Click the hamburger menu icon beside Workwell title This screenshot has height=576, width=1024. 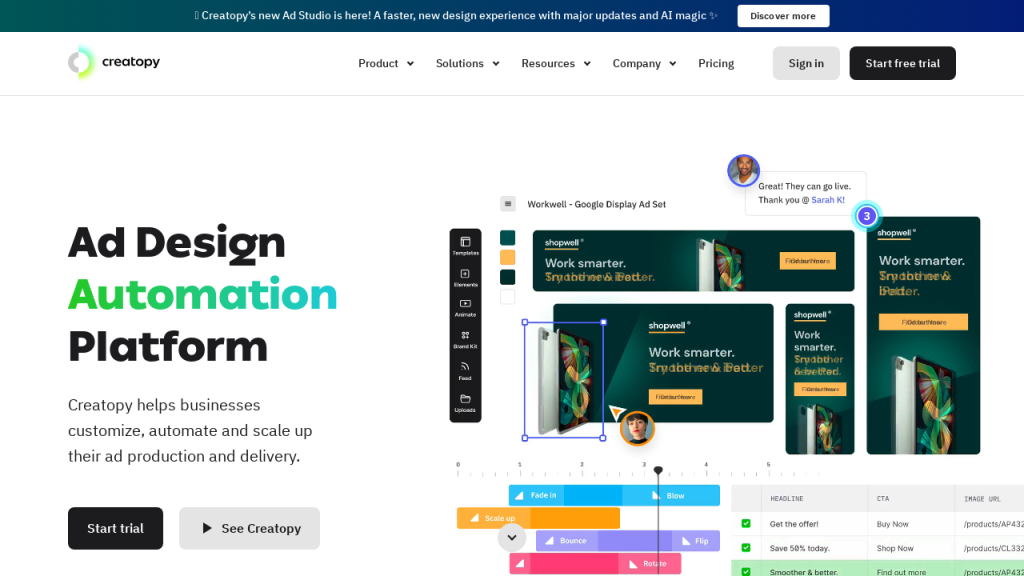coord(508,204)
